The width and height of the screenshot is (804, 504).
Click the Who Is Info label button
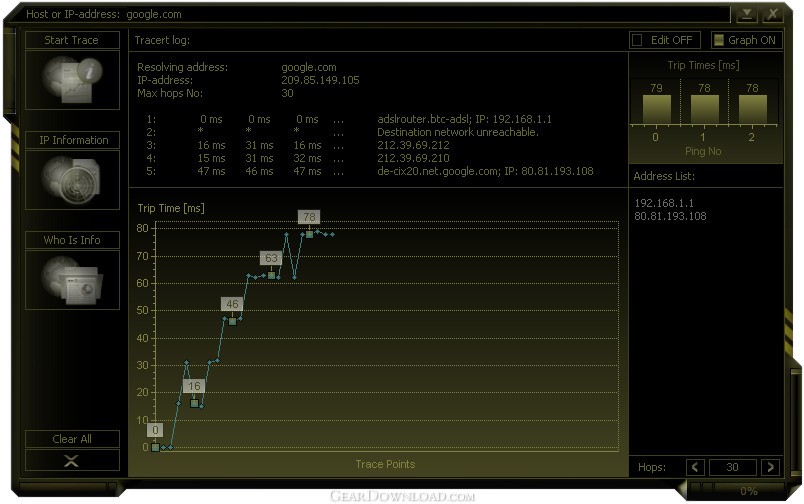[x=72, y=240]
